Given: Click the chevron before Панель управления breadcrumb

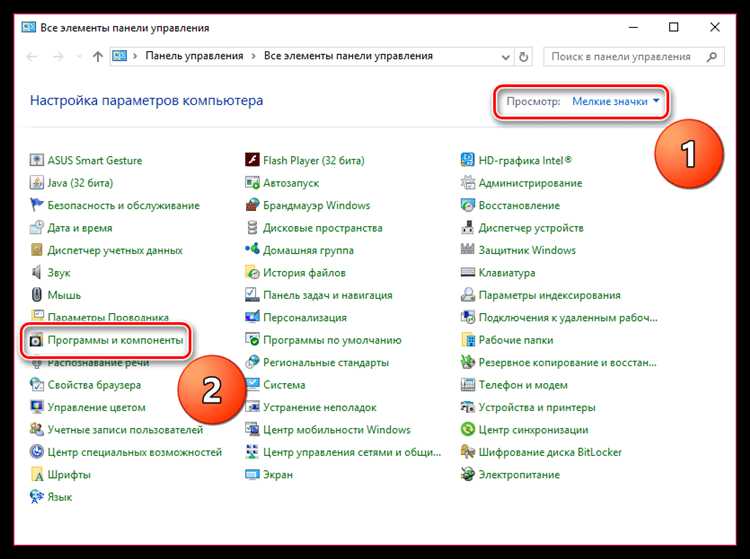Looking at the screenshot, I should click(135, 56).
